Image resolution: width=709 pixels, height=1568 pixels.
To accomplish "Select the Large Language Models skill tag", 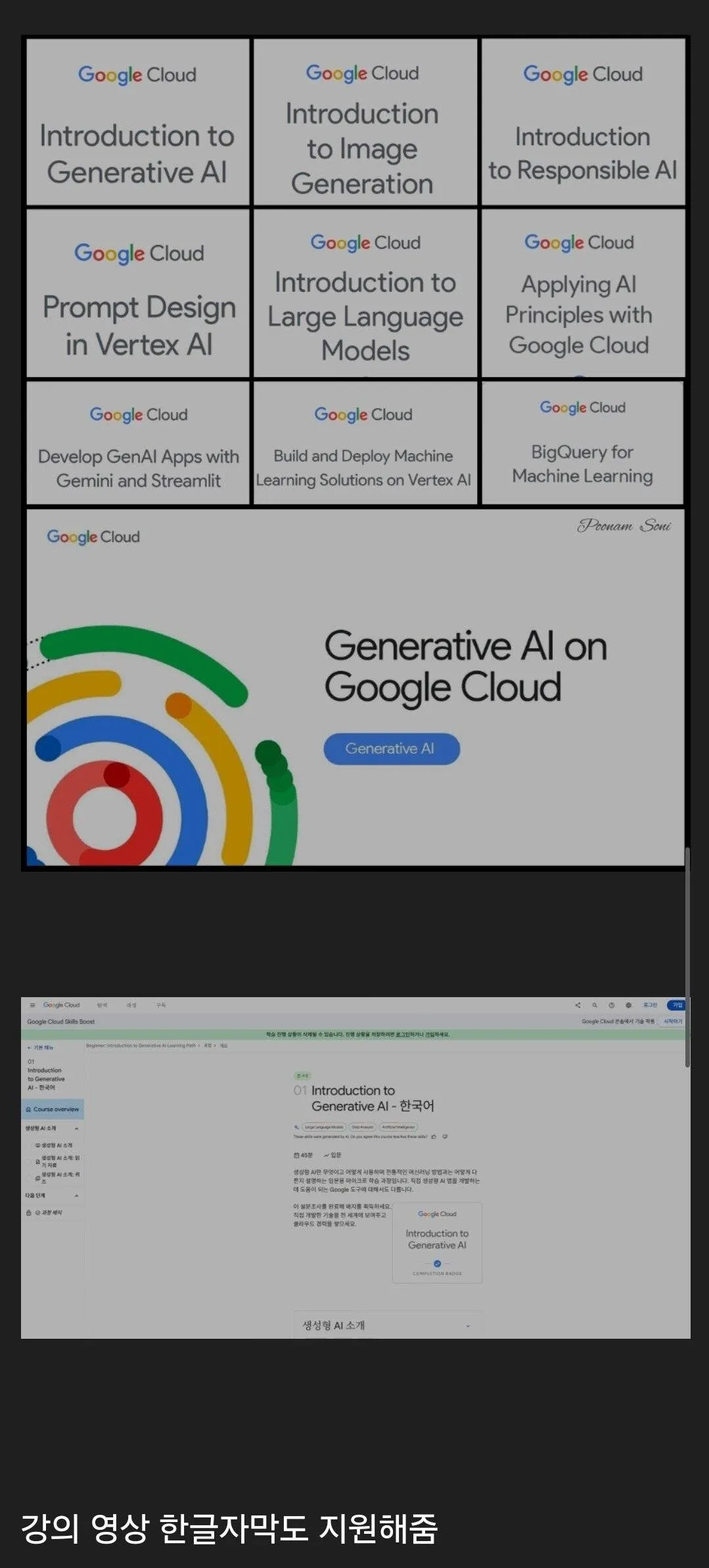I will click(x=323, y=1127).
